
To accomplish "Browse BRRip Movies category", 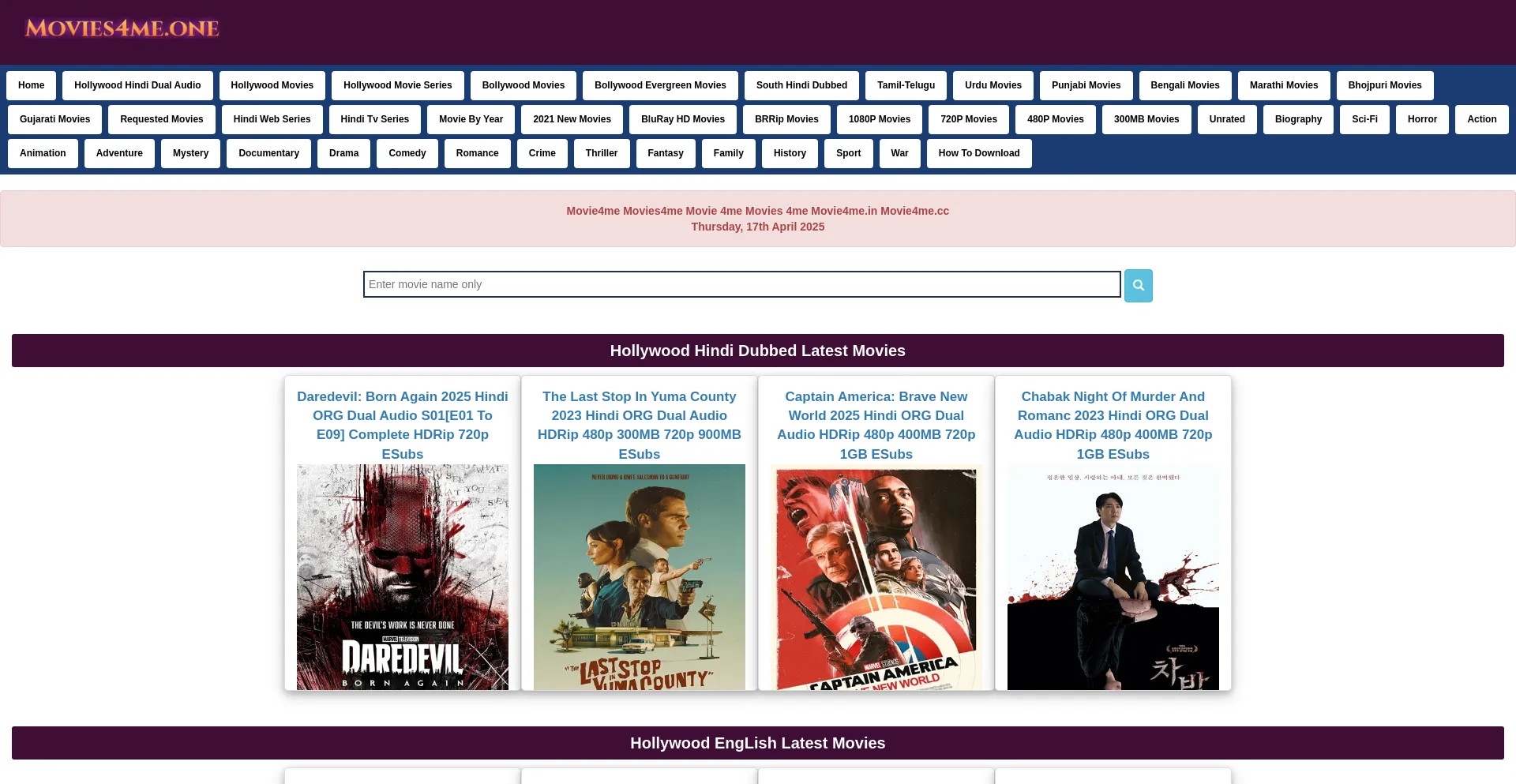I will [x=786, y=119].
